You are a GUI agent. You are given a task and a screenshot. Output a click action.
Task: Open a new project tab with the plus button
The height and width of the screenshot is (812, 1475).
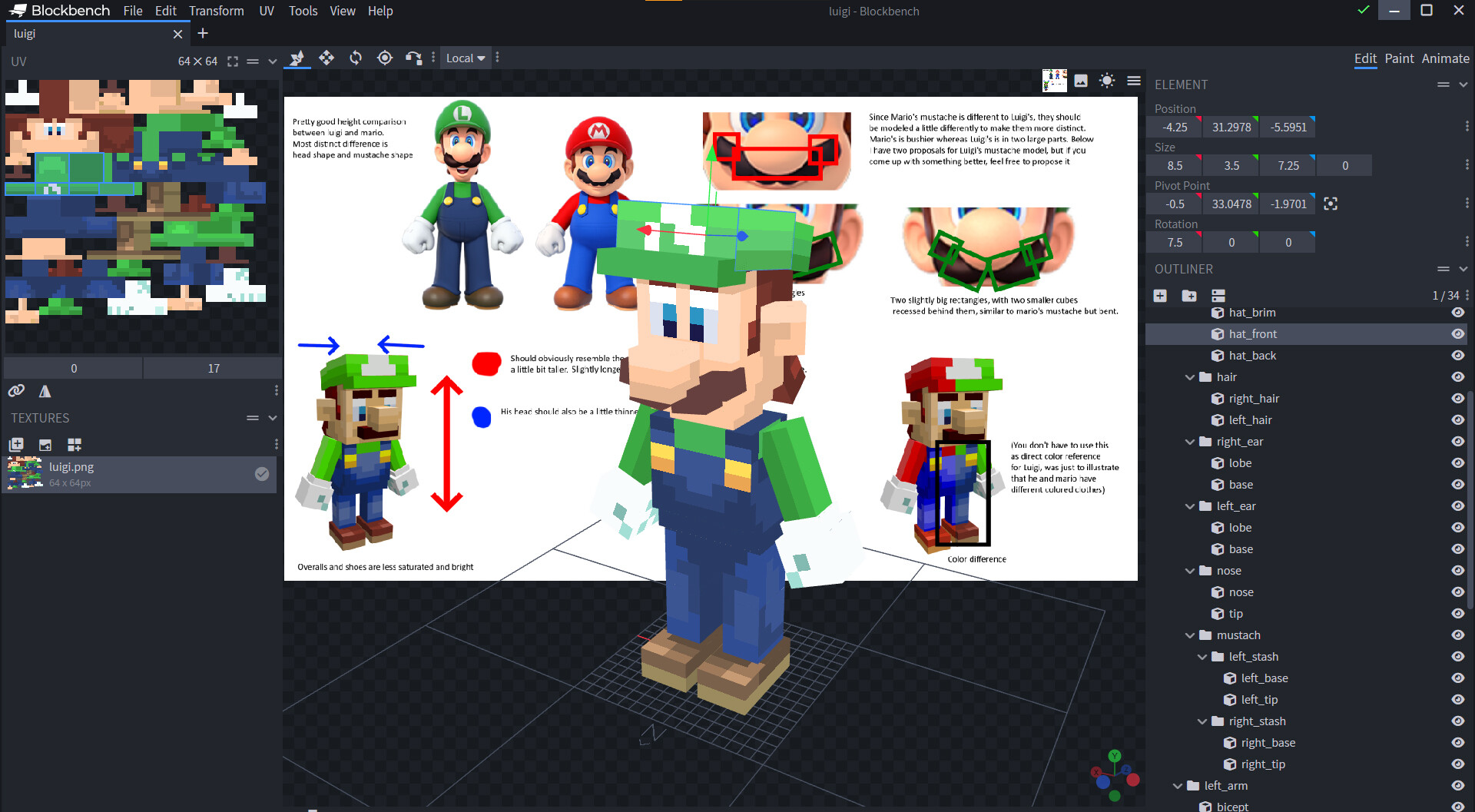[x=202, y=33]
